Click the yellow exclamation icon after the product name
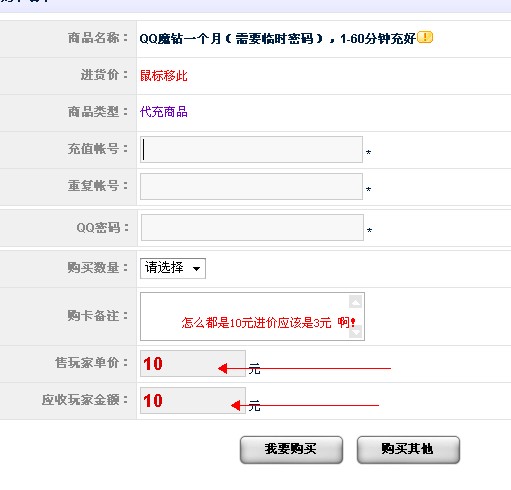511x490 pixels. click(x=425, y=37)
